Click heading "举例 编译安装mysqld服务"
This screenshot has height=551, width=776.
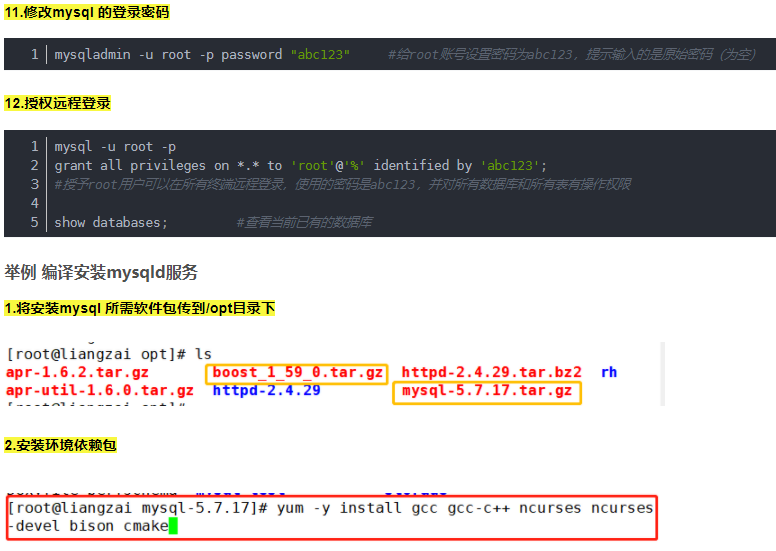101,272
